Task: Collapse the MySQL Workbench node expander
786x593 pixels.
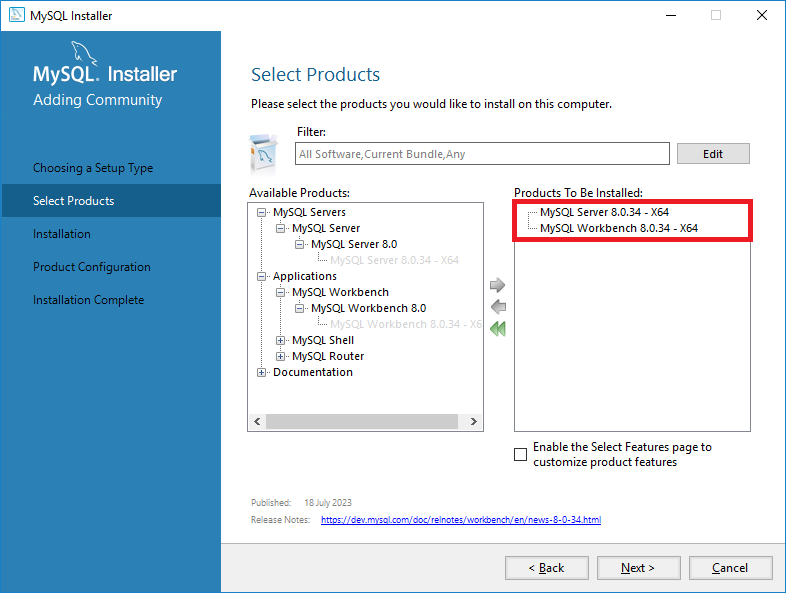Action: coord(280,293)
